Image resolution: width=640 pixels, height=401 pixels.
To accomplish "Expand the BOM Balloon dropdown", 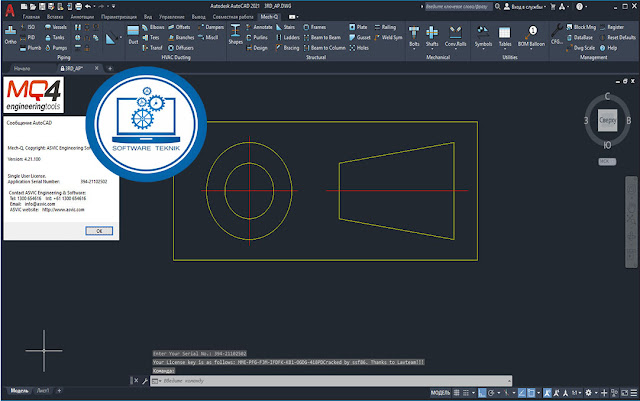I will pos(531,49).
